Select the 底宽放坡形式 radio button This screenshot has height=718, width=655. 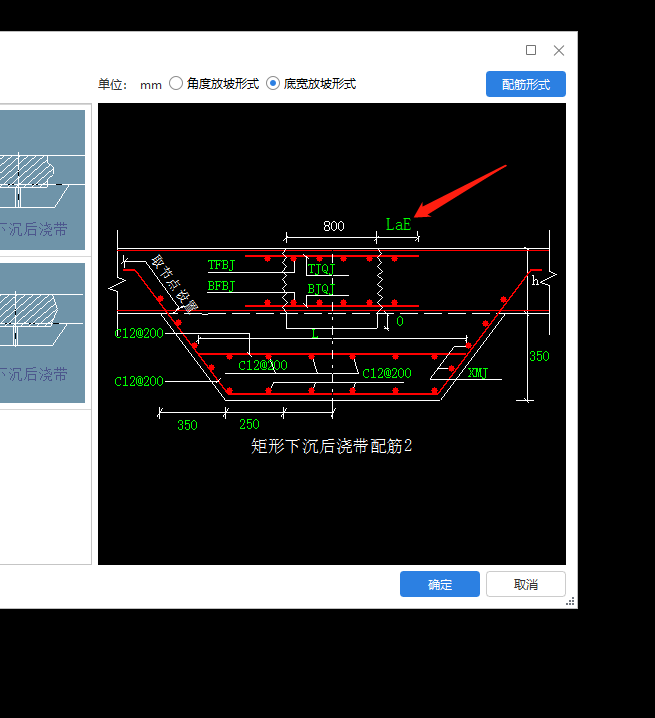273,83
